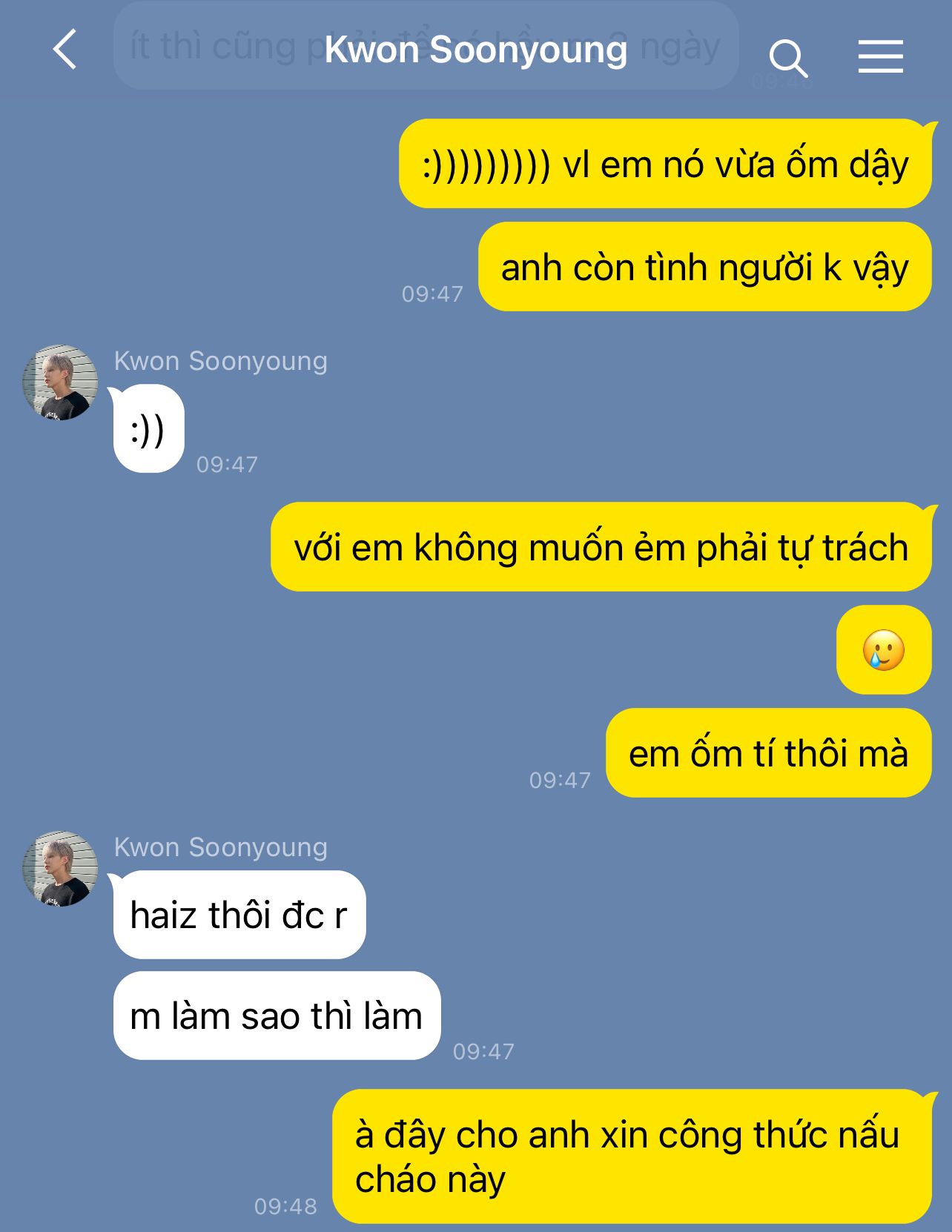Tap the chat title Kwon Soonyoung
The width and height of the screenshot is (952, 1232).
click(x=475, y=50)
